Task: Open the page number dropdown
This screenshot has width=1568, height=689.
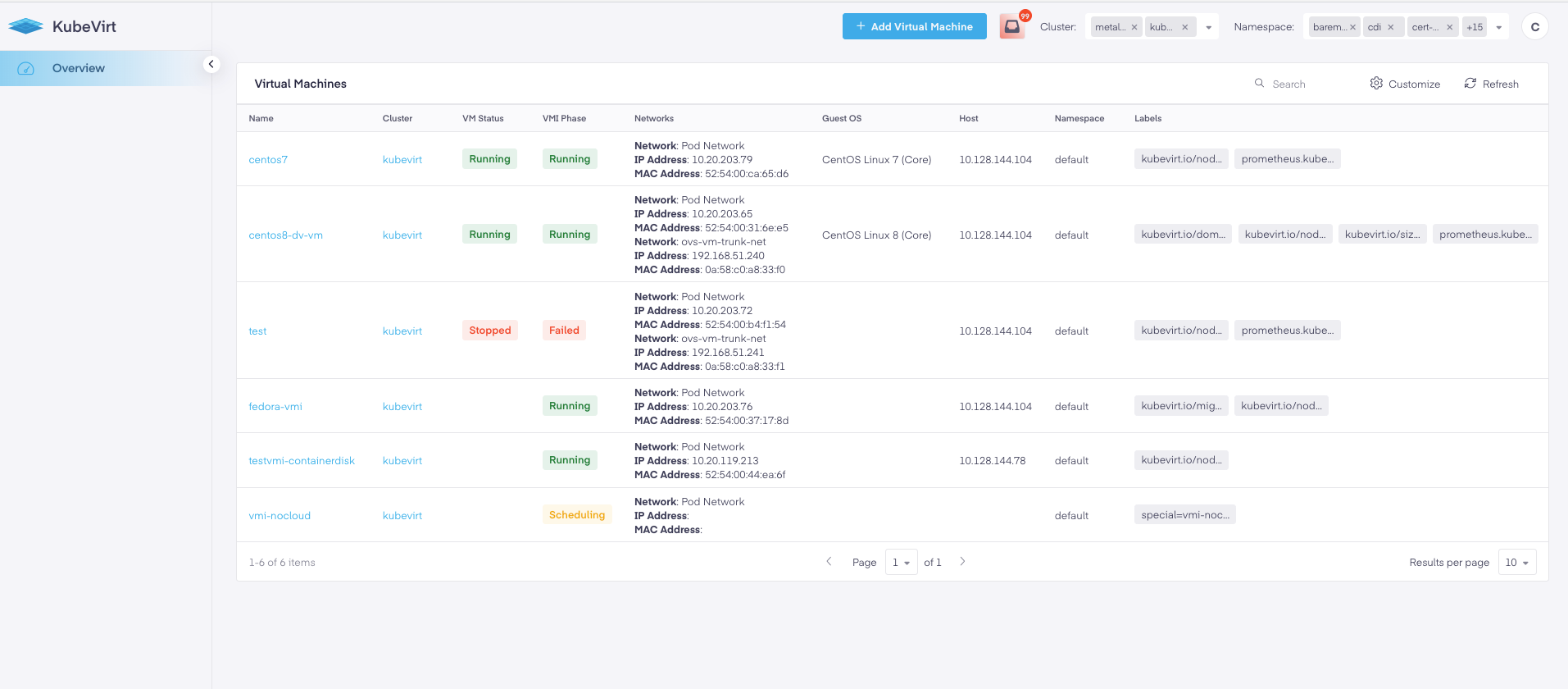Action: pyautogui.click(x=901, y=562)
